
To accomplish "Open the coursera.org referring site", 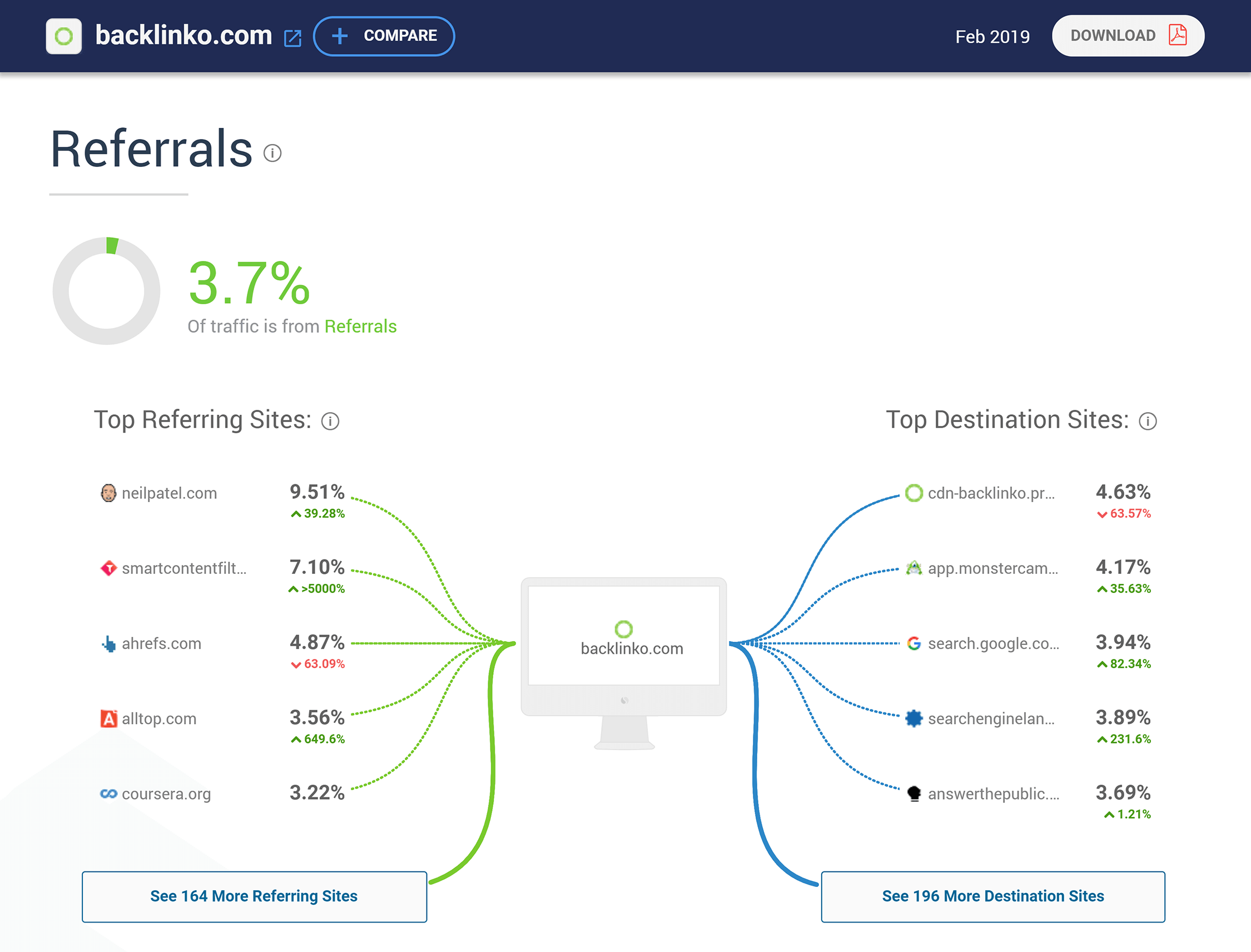I will coord(166,795).
